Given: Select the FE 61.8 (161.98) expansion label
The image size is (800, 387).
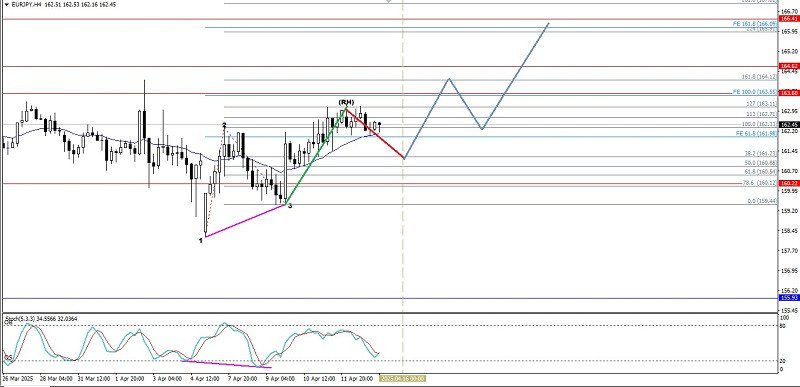Looking at the screenshot, I should click(756, 133).
